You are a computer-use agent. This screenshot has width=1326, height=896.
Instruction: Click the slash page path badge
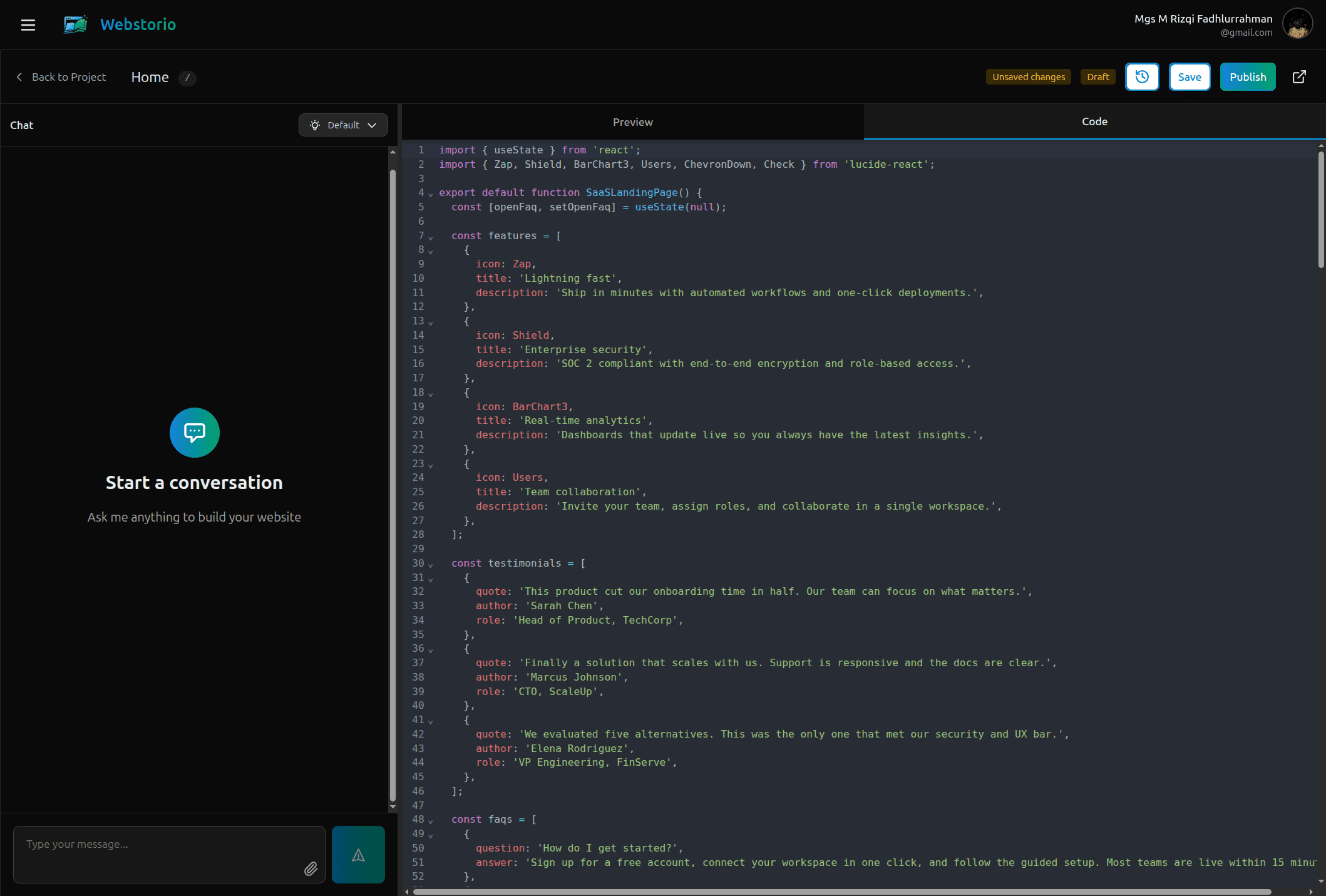click(x=187, y=78)
